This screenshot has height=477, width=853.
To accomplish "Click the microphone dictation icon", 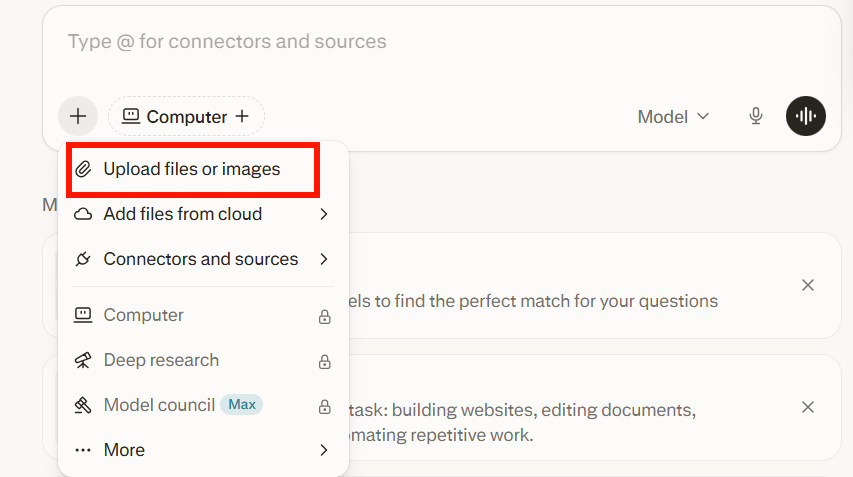I will (x=756, y=116).
